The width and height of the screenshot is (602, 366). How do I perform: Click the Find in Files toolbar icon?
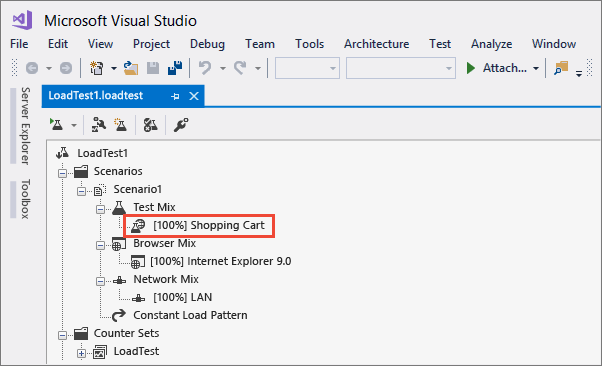561,68
